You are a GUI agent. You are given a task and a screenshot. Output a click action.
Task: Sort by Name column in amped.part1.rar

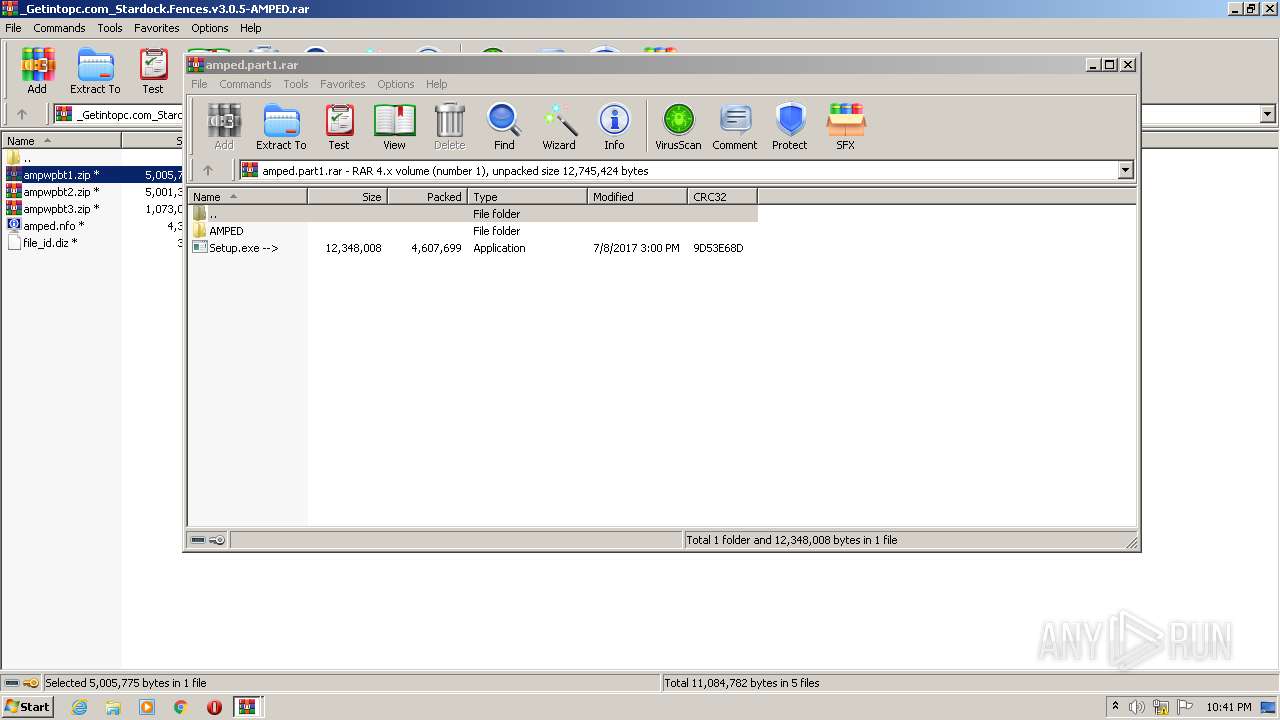pos(247,197)
